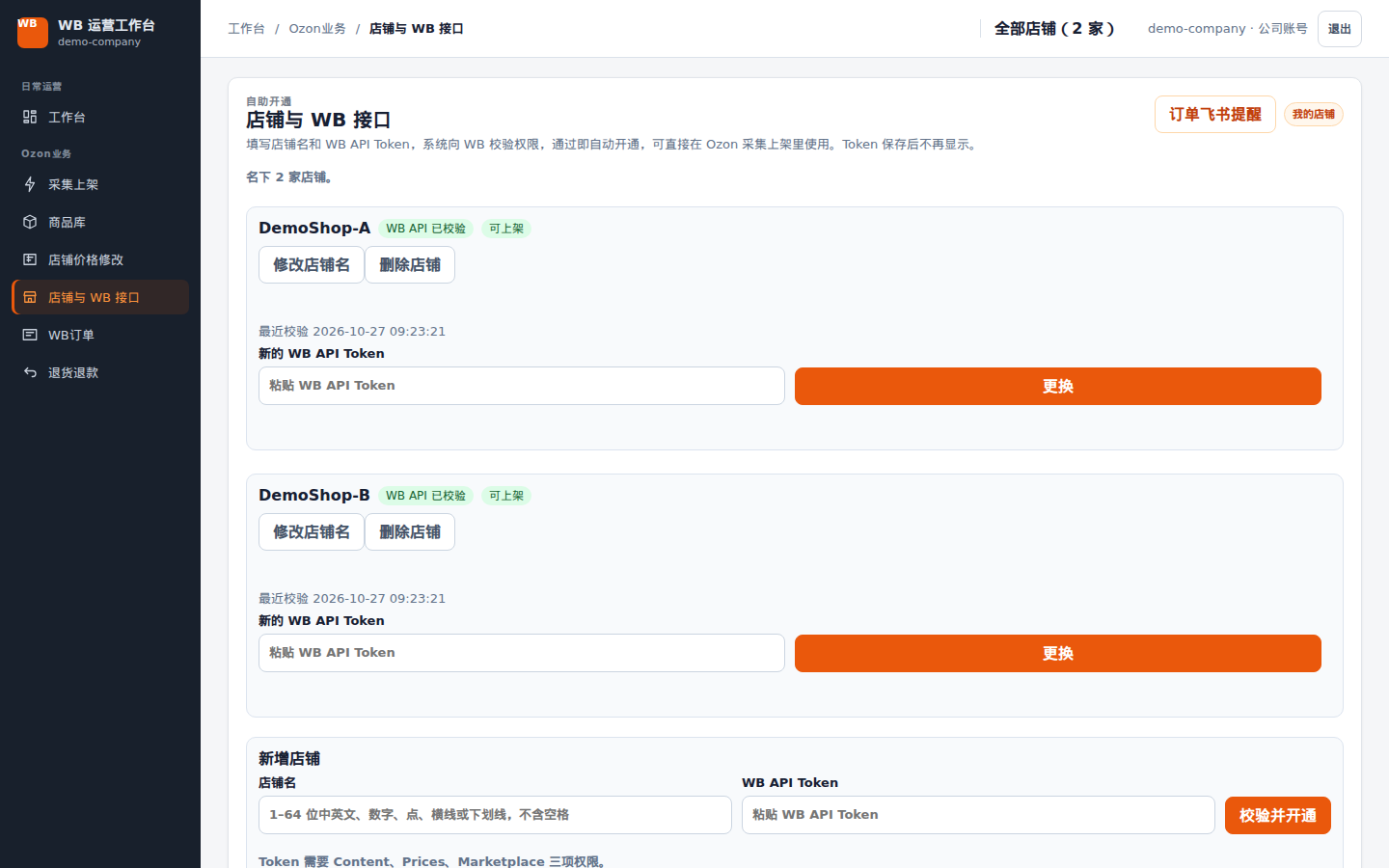Click the 全部店铺（2 家）header text
The image size is (1389, 868).
[x=1054, y=29]
